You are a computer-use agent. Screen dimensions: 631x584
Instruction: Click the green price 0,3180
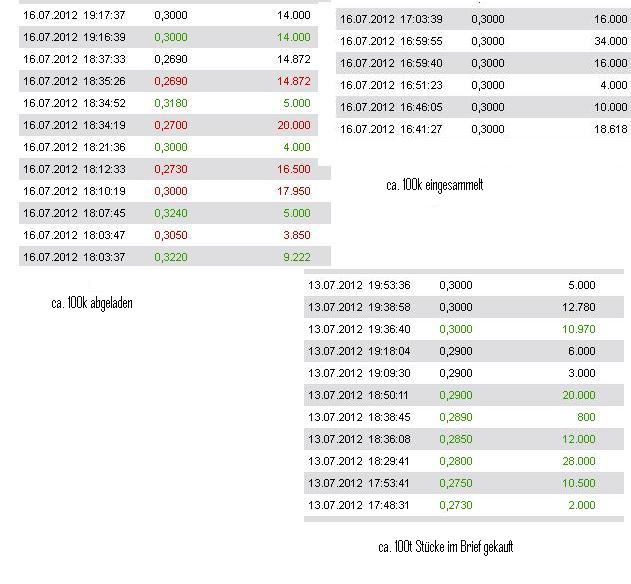coord(171,103)
